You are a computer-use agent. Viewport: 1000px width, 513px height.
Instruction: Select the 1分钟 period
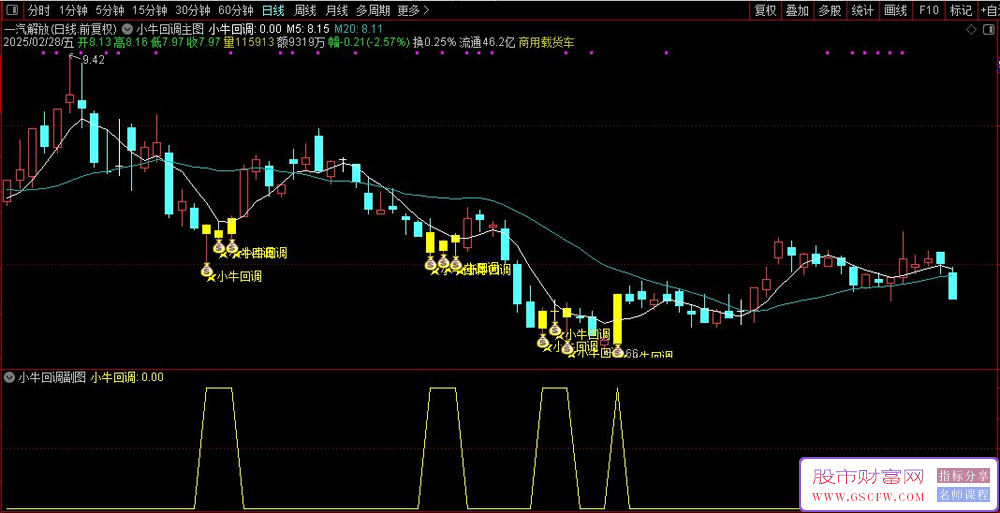(x=73, y=10)
